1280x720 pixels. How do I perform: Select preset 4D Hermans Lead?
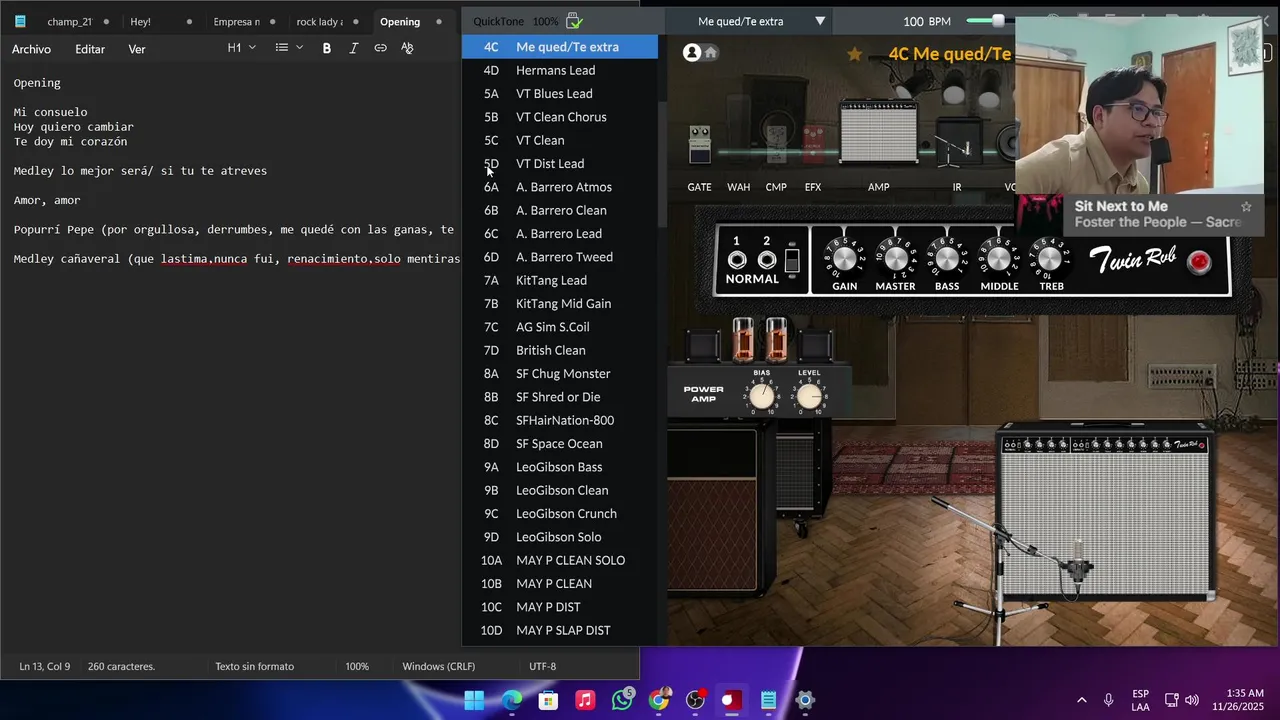click(x=560, y=70)
